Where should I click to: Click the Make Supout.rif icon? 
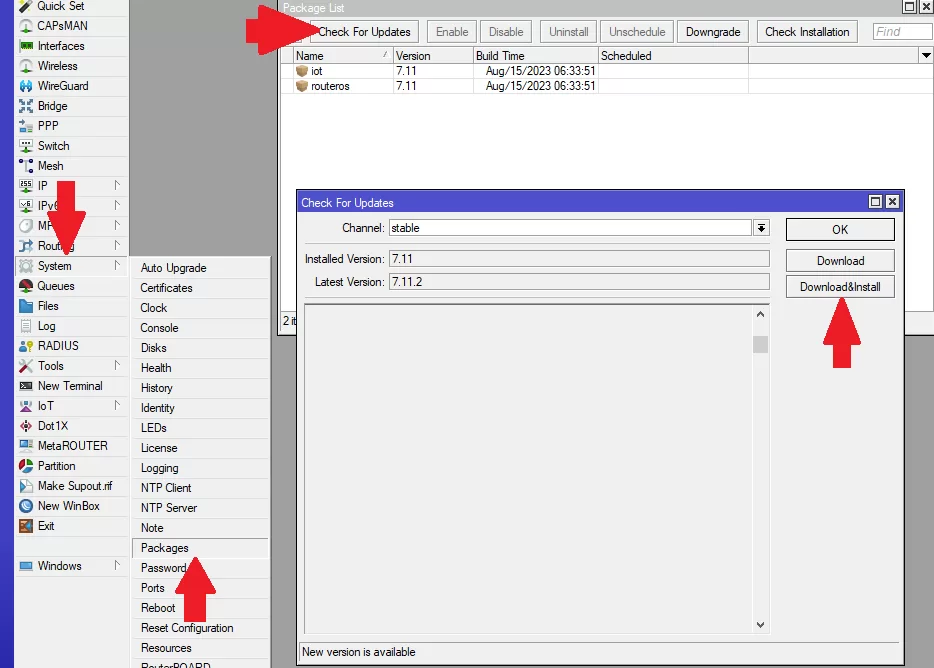pos(26,486)
